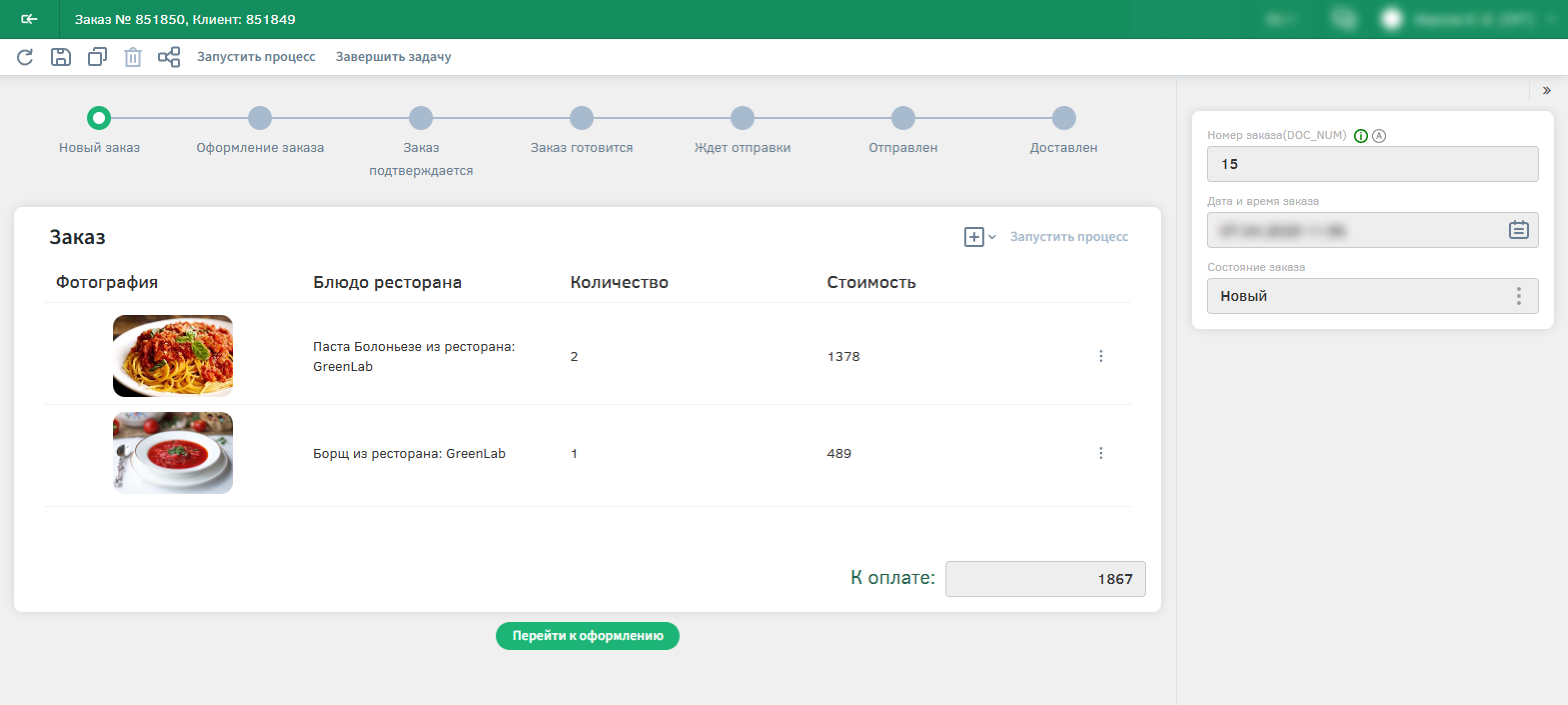Click the green info icon near DOC_NUM
This screenshot has width=1568, height=705.
(1361, 136)
